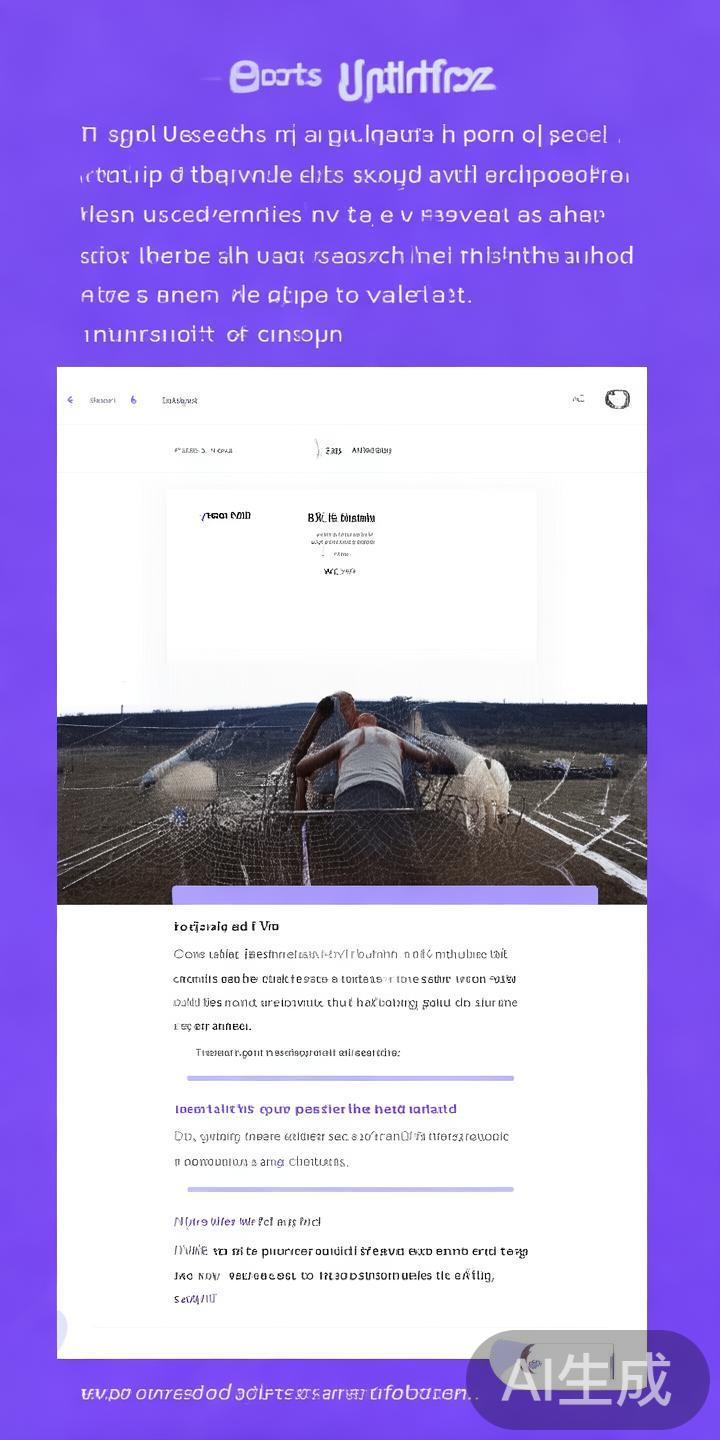
Task: Open the right tab after the bracket icon
Action: 360,450
